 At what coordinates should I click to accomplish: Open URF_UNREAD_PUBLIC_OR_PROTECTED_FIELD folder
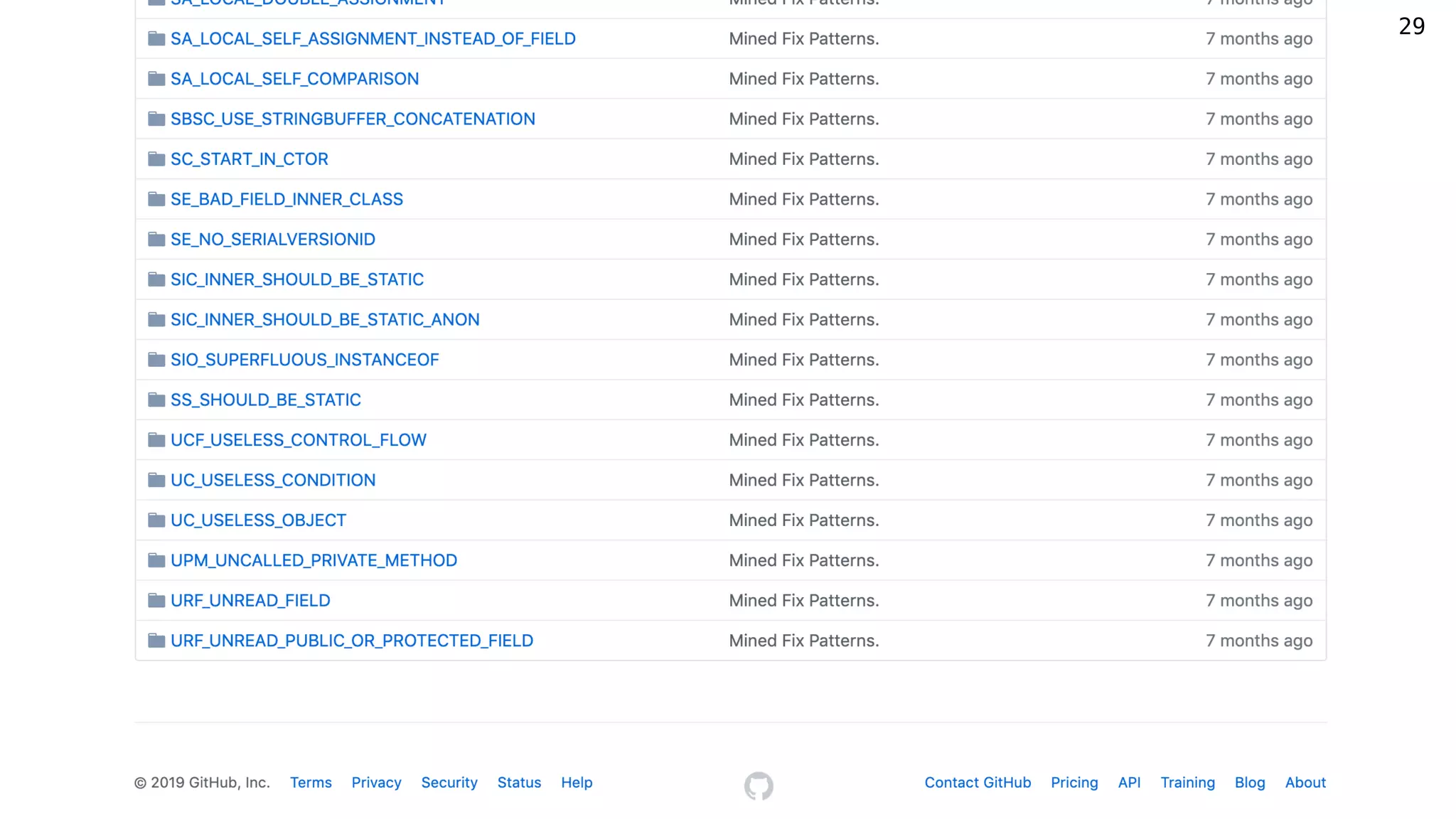(352, 641)
